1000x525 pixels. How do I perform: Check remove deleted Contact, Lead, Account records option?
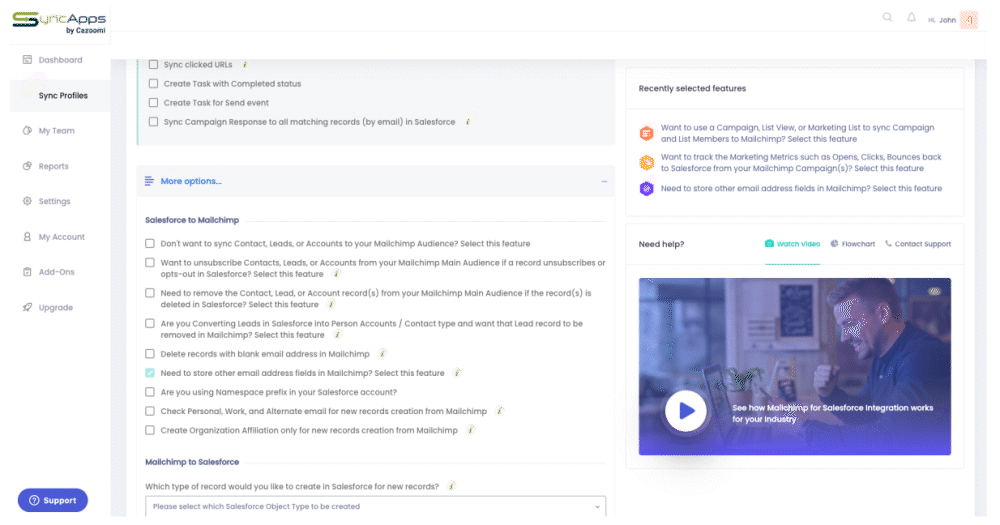(150, 293)
